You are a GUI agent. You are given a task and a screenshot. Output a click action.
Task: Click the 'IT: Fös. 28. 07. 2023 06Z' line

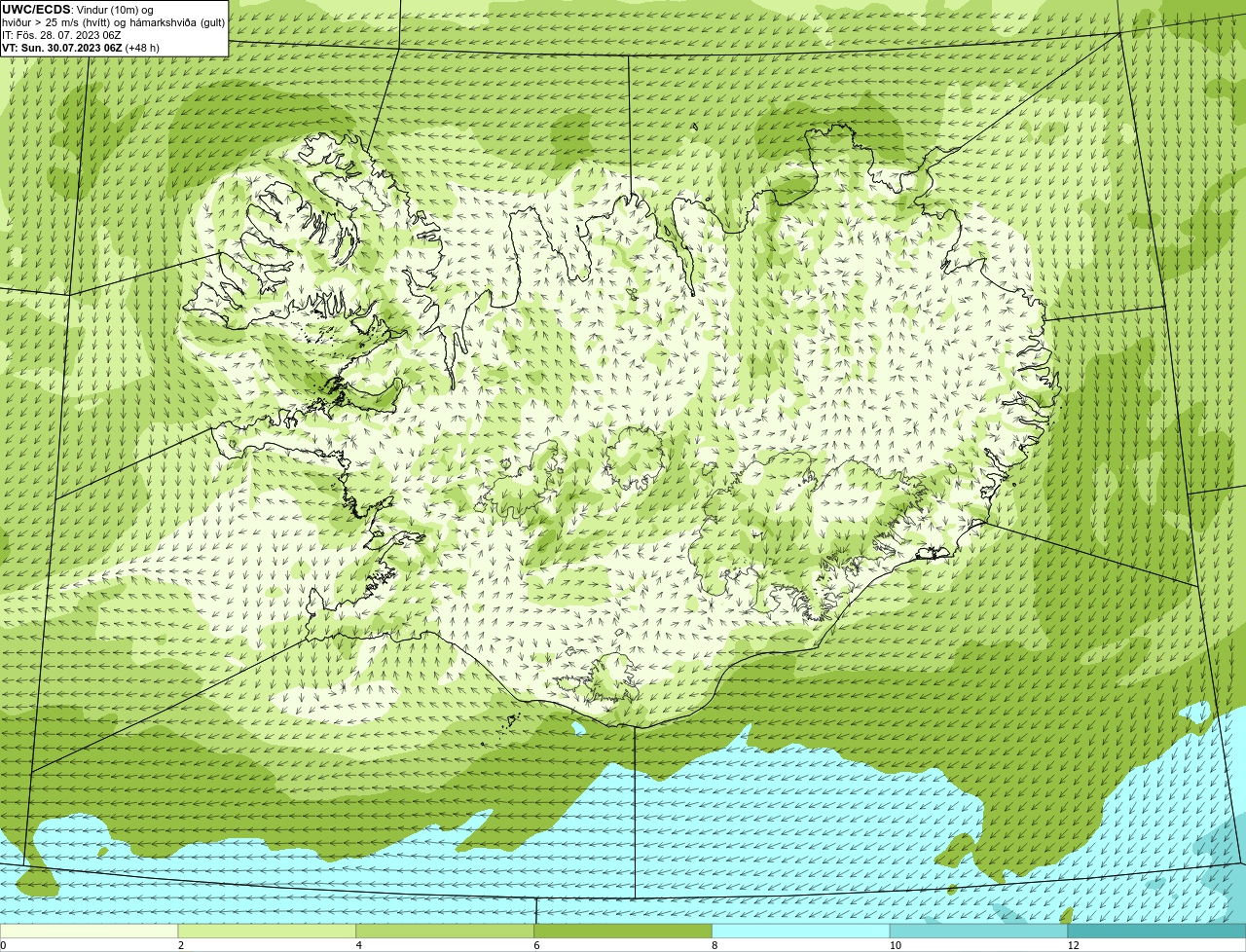(x=61, y=35)
